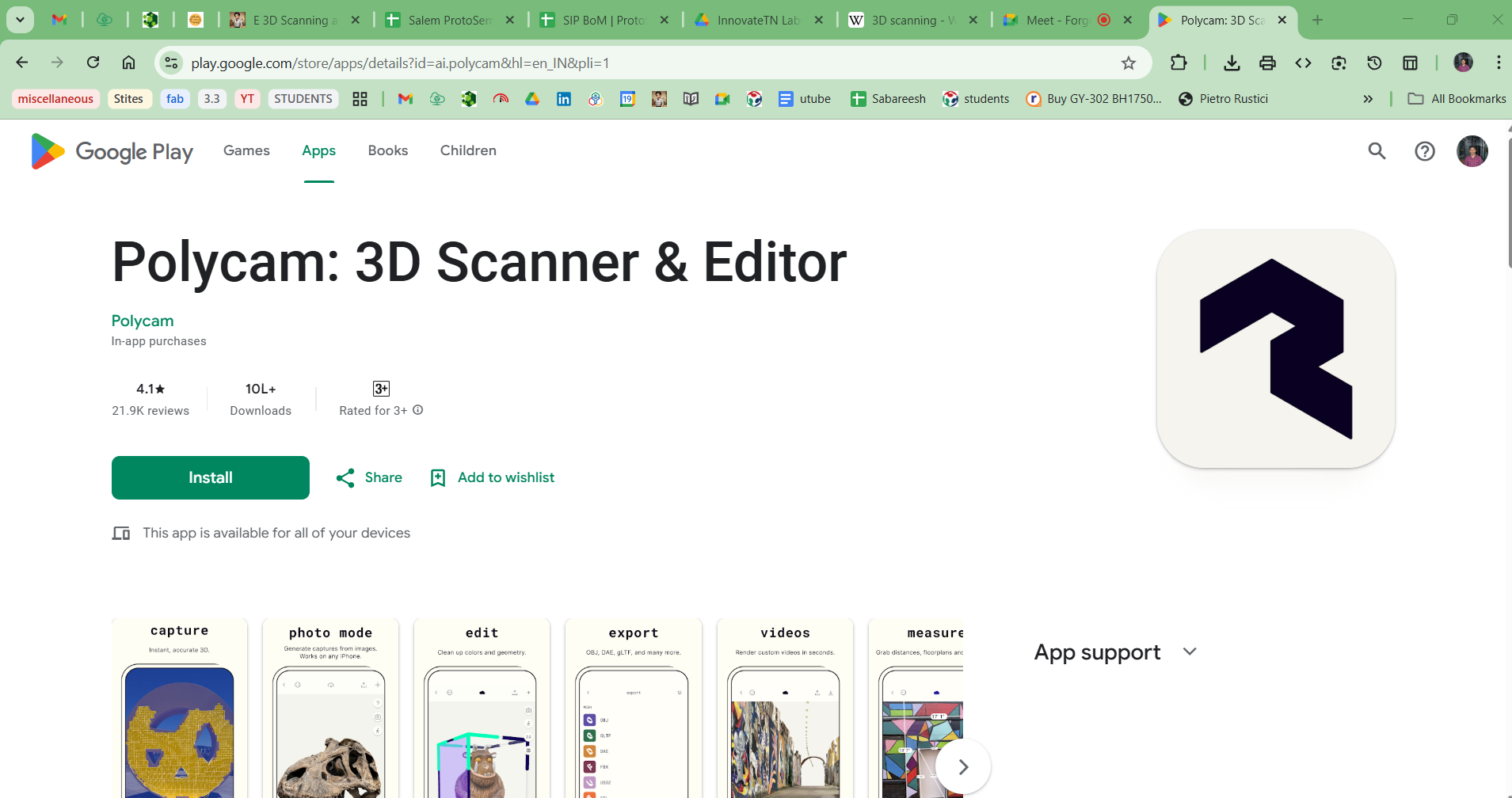Open the 'videos' screenshot
Image resolution: width=1512 pixels, height=798 pixels.
point(785,709)
